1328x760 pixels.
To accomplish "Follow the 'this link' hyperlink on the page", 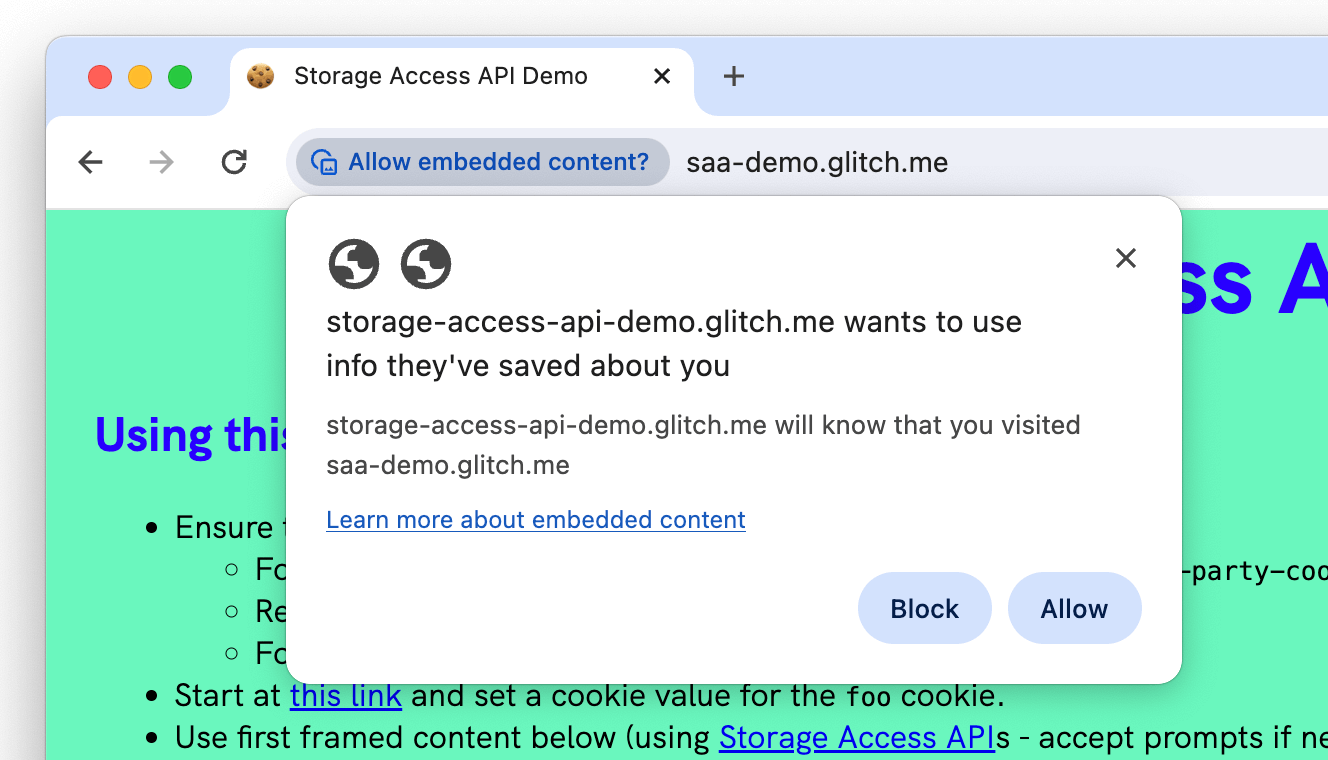I will 345,695.
